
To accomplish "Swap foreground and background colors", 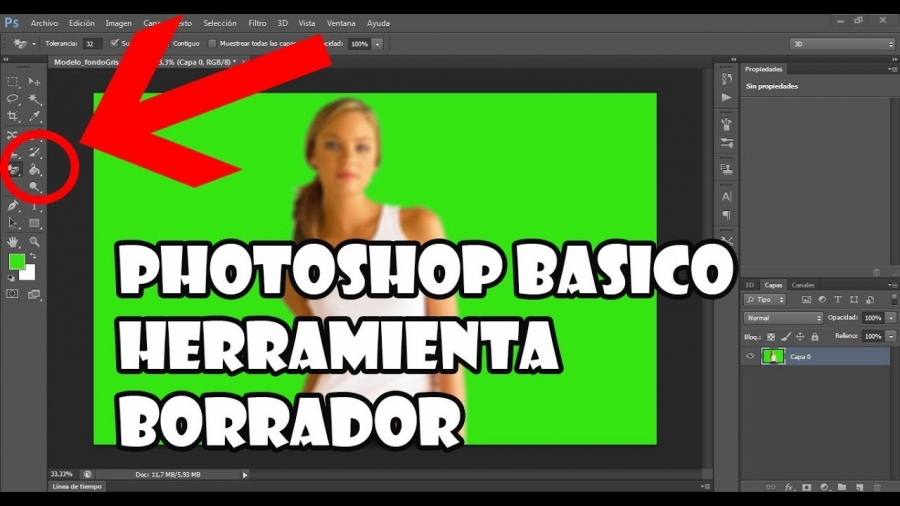I will tap(33, 256).
